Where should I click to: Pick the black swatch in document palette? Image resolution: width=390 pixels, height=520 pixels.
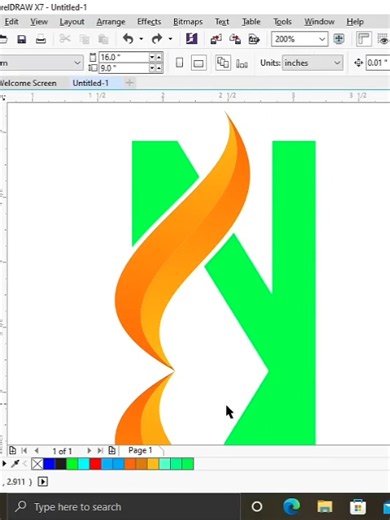60,464
